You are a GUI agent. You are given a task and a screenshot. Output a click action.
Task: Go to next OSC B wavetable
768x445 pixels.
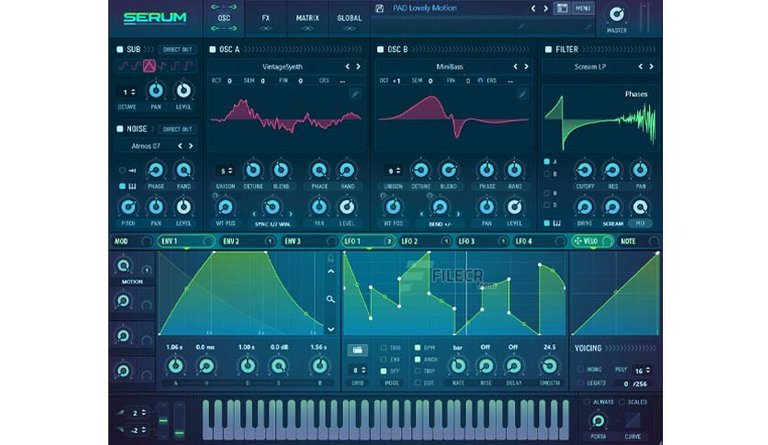[x=526, y=67]
